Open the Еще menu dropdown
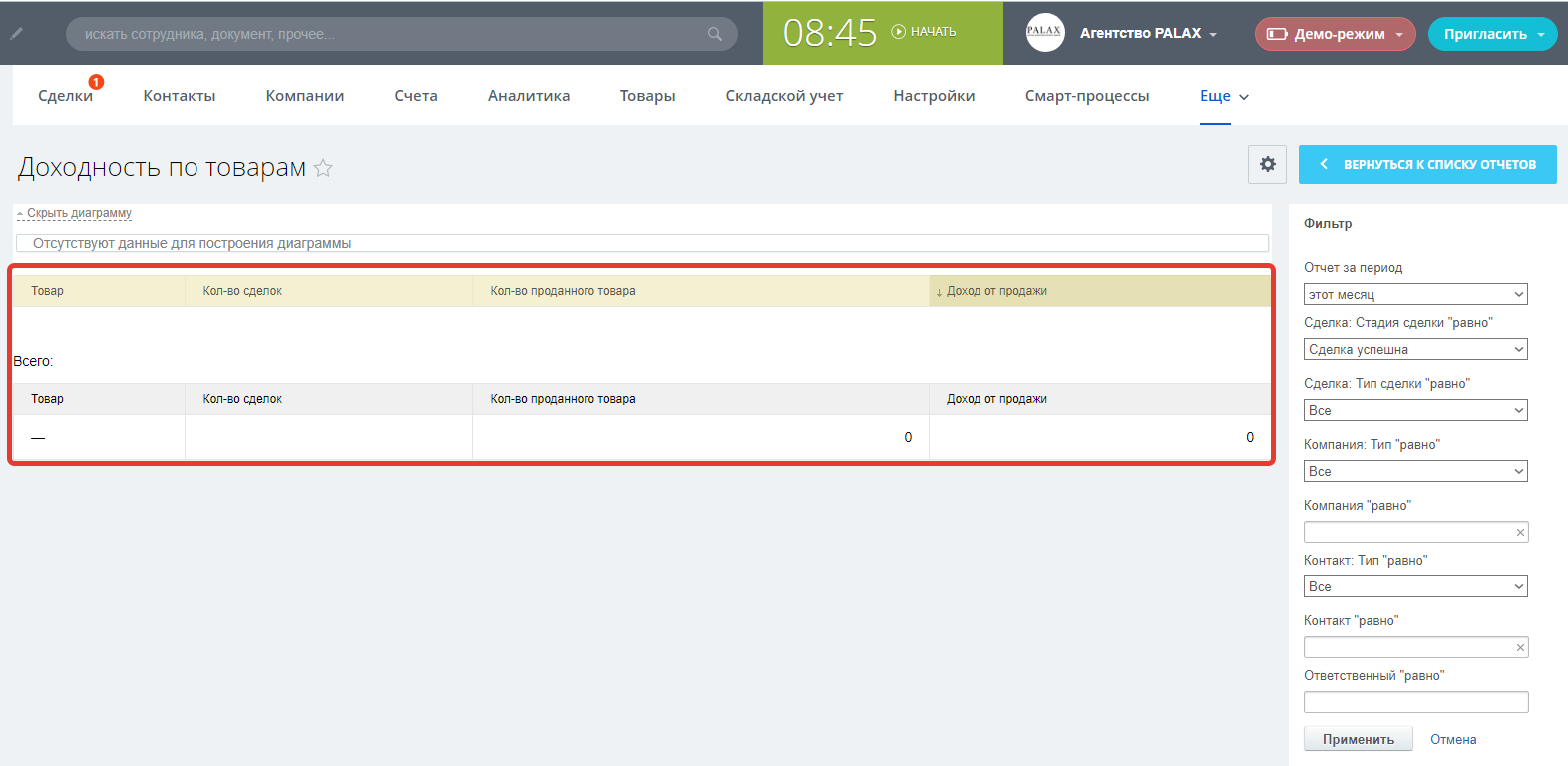This screenshot has width=1568, height=766. [x=1224, y=96]
